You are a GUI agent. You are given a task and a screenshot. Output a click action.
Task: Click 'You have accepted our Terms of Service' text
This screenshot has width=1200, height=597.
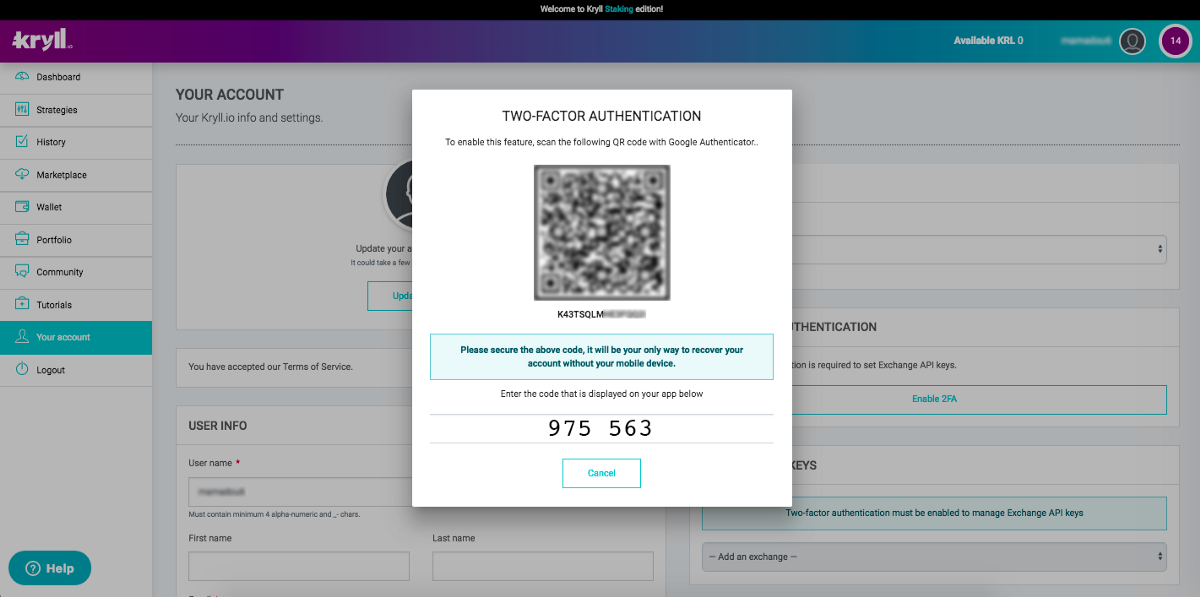point(270,367)
